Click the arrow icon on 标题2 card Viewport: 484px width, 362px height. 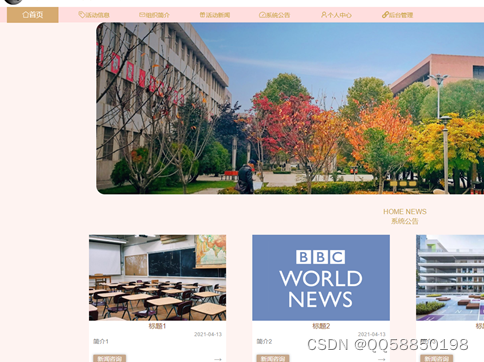pyautogui.click(x=382, y=359)
